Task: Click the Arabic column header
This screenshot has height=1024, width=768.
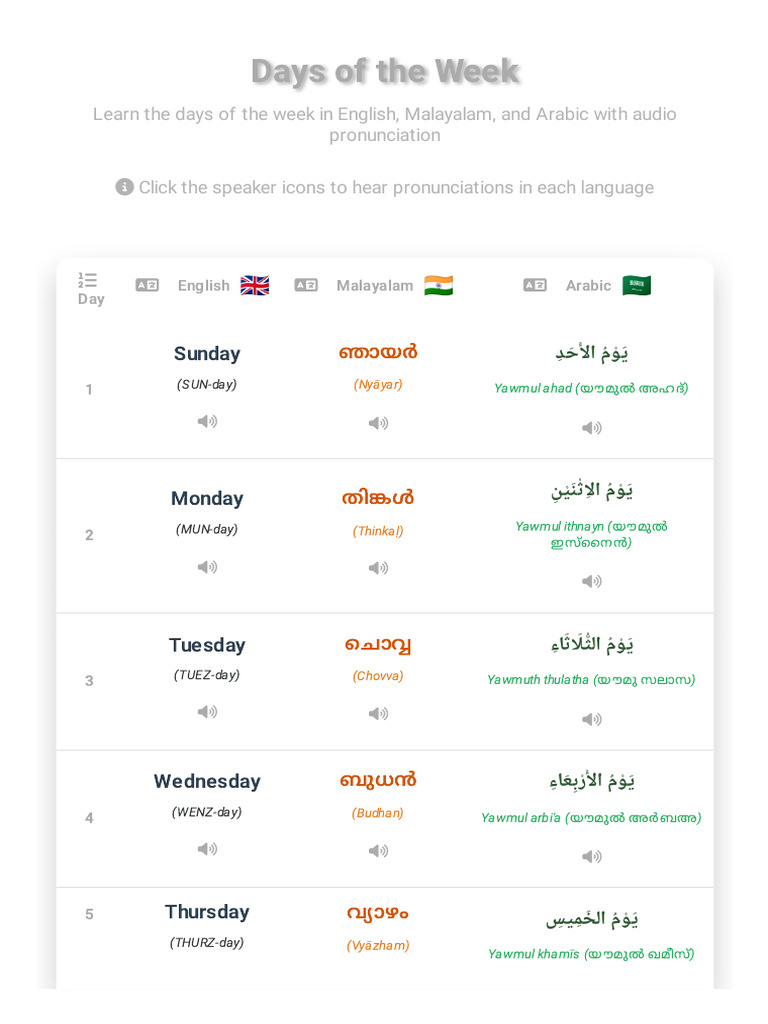Action: pyautogui.click(x=588, y=286)
